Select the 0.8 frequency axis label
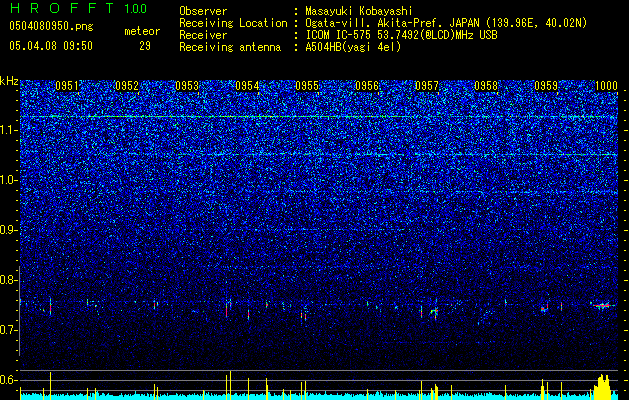The height and width of the screenshot is (400, 629). pos(8,280)
